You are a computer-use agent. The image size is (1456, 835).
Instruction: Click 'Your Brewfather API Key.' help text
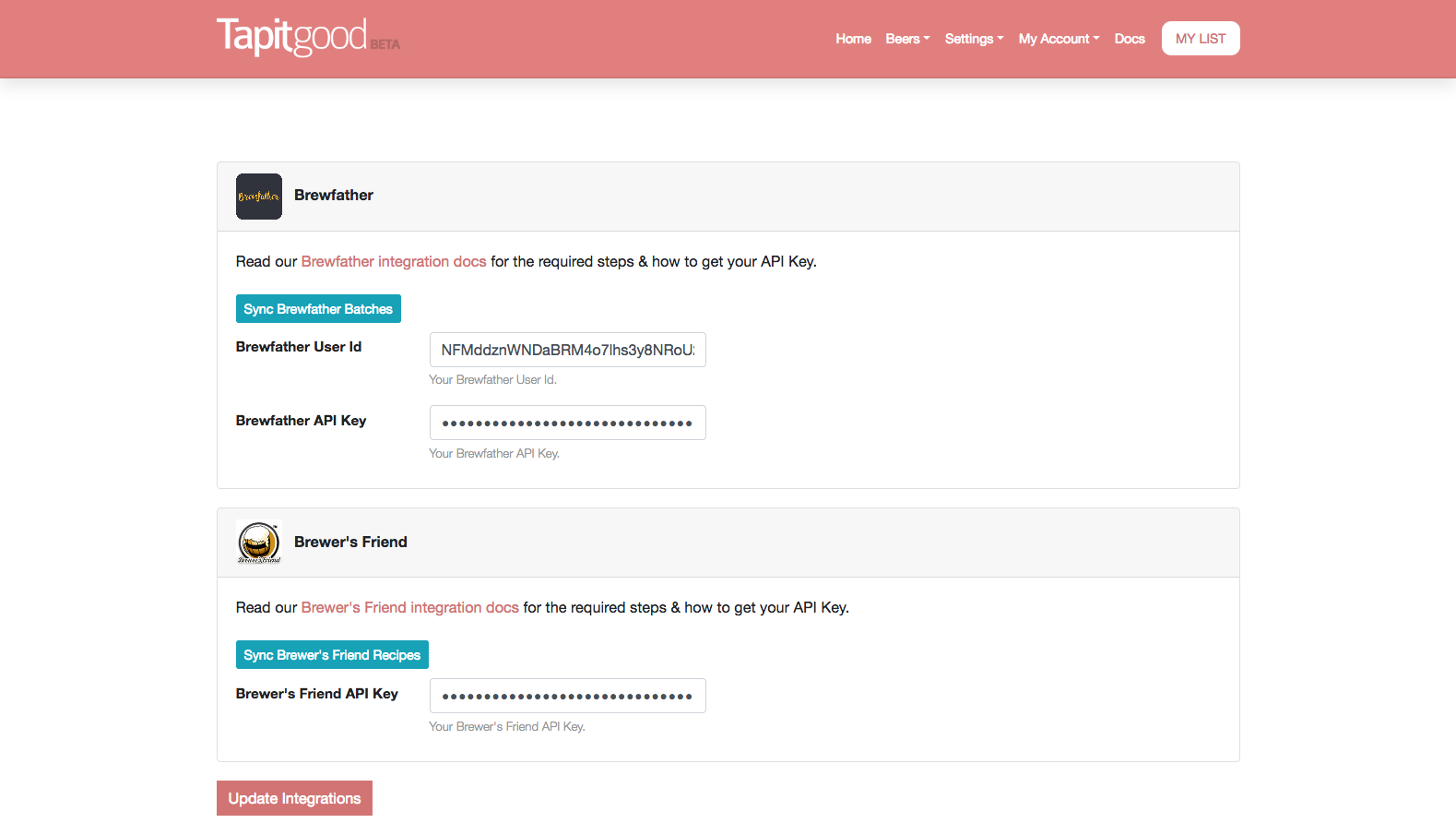494,453
